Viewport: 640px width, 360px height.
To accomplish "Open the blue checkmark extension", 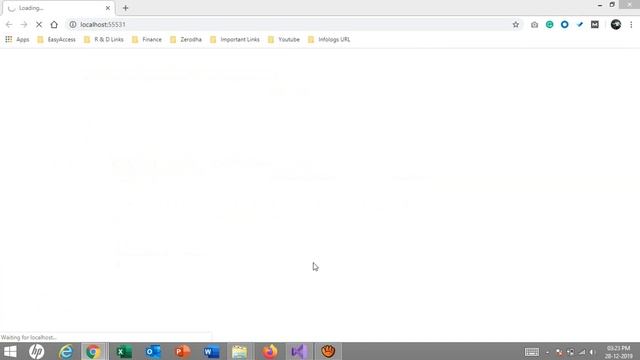I will (580, 24).
